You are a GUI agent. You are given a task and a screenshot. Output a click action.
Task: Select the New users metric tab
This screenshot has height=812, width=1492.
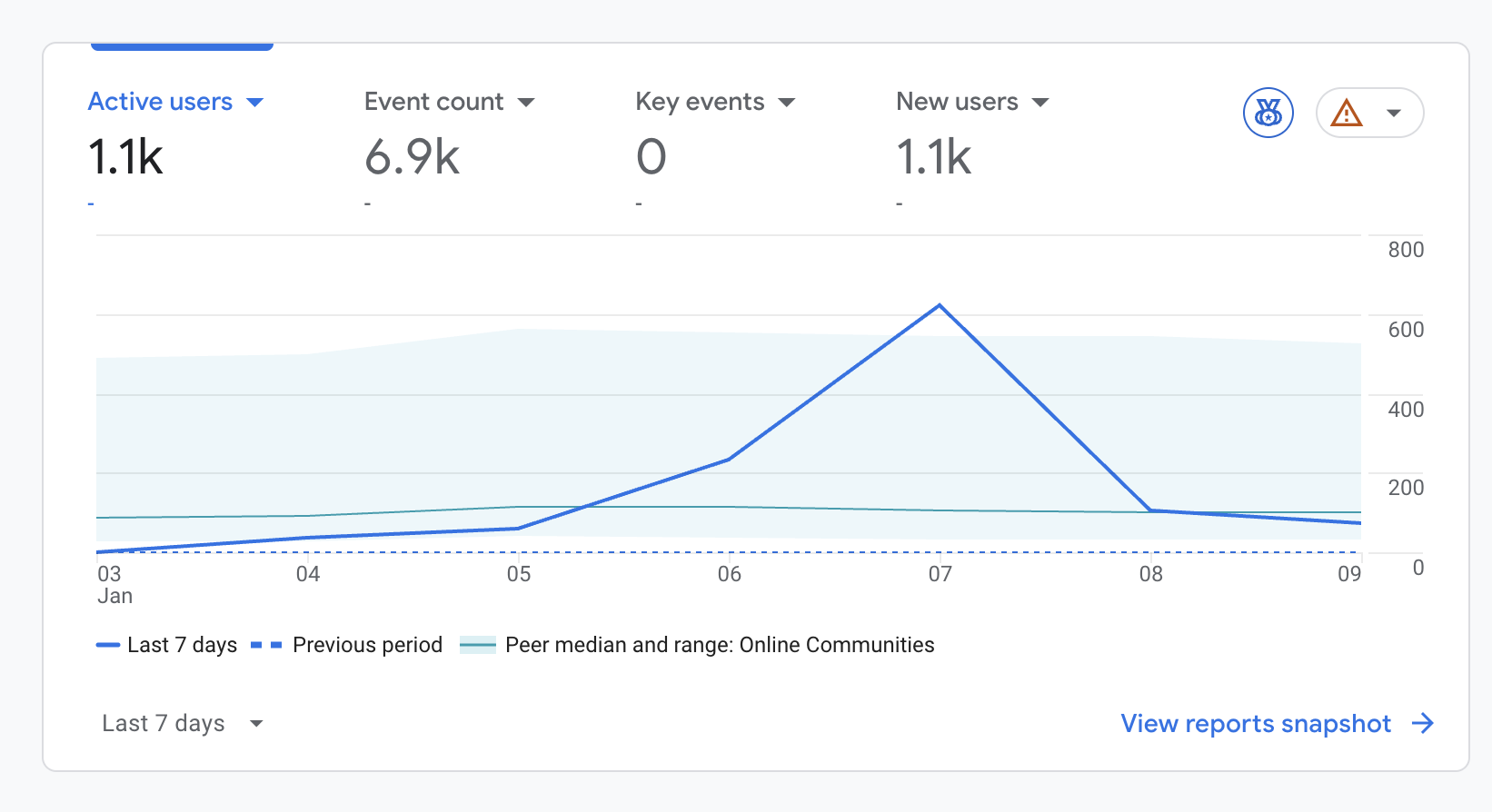coord(957,102)
